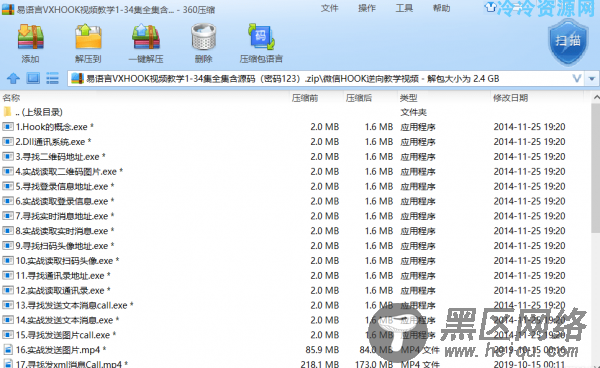Click the 添加 (Add) toolbar icon
Screen dimensions: 600x368
click(x=31, y=37)
